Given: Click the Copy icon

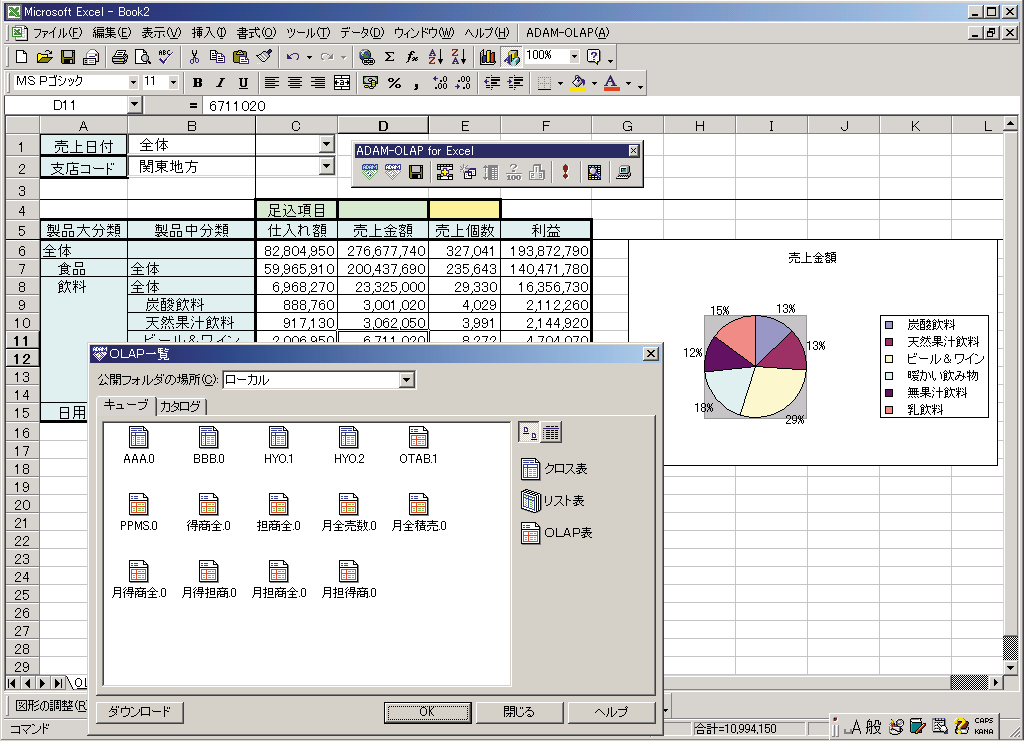Looking at the screenshot, I should [x=217, y=57].
